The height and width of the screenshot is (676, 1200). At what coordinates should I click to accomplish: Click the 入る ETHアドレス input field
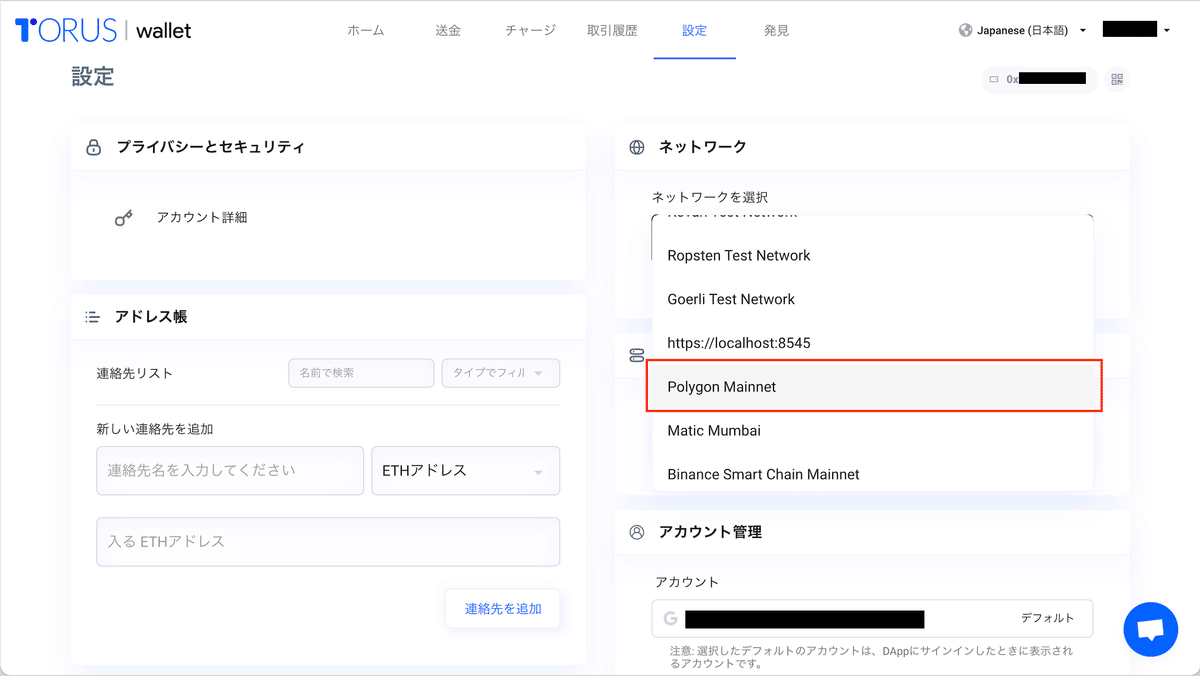pyautogui.click(x=328, y=542)
